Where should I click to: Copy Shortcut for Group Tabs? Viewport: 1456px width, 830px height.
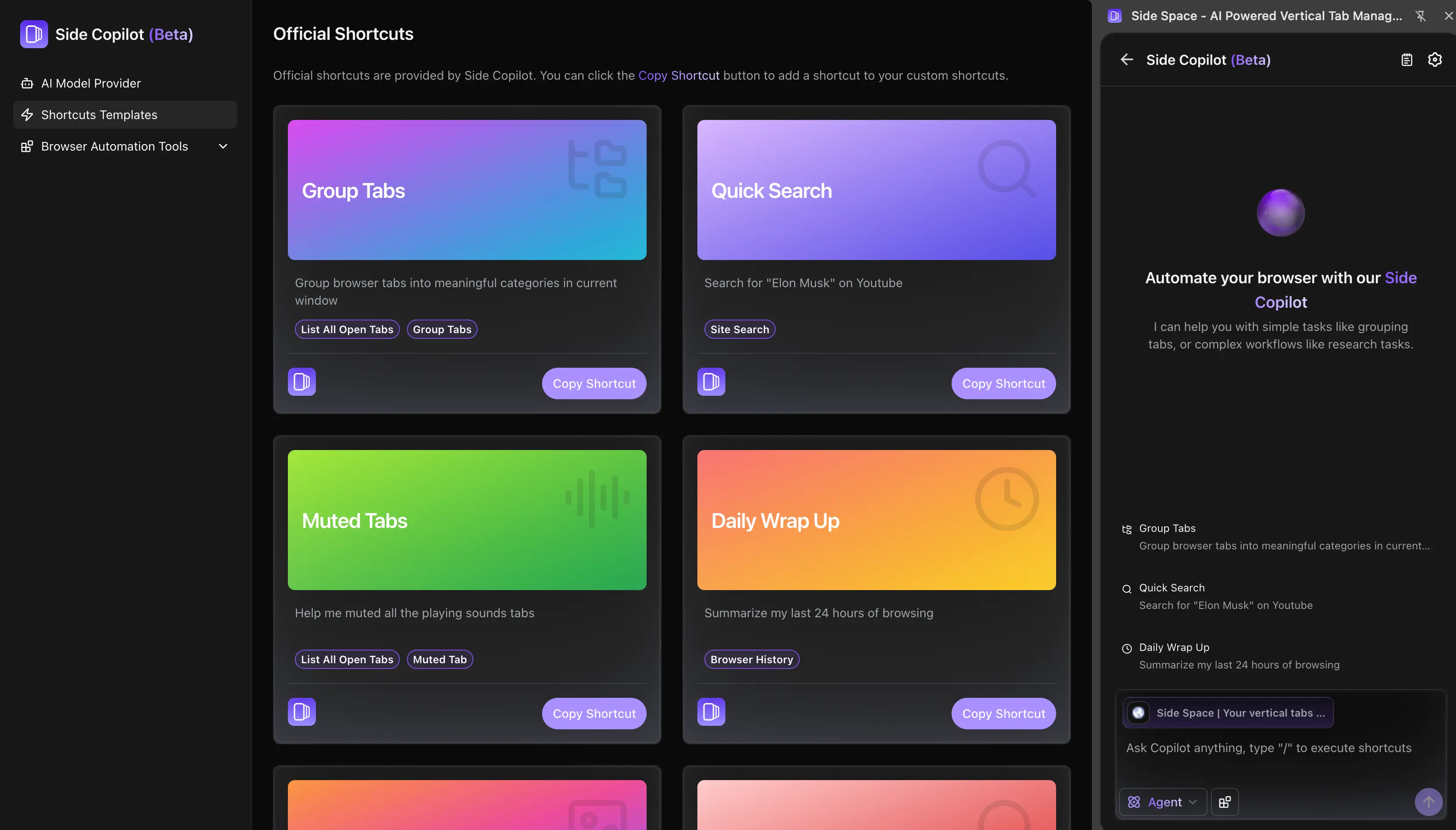click(594, 383)
